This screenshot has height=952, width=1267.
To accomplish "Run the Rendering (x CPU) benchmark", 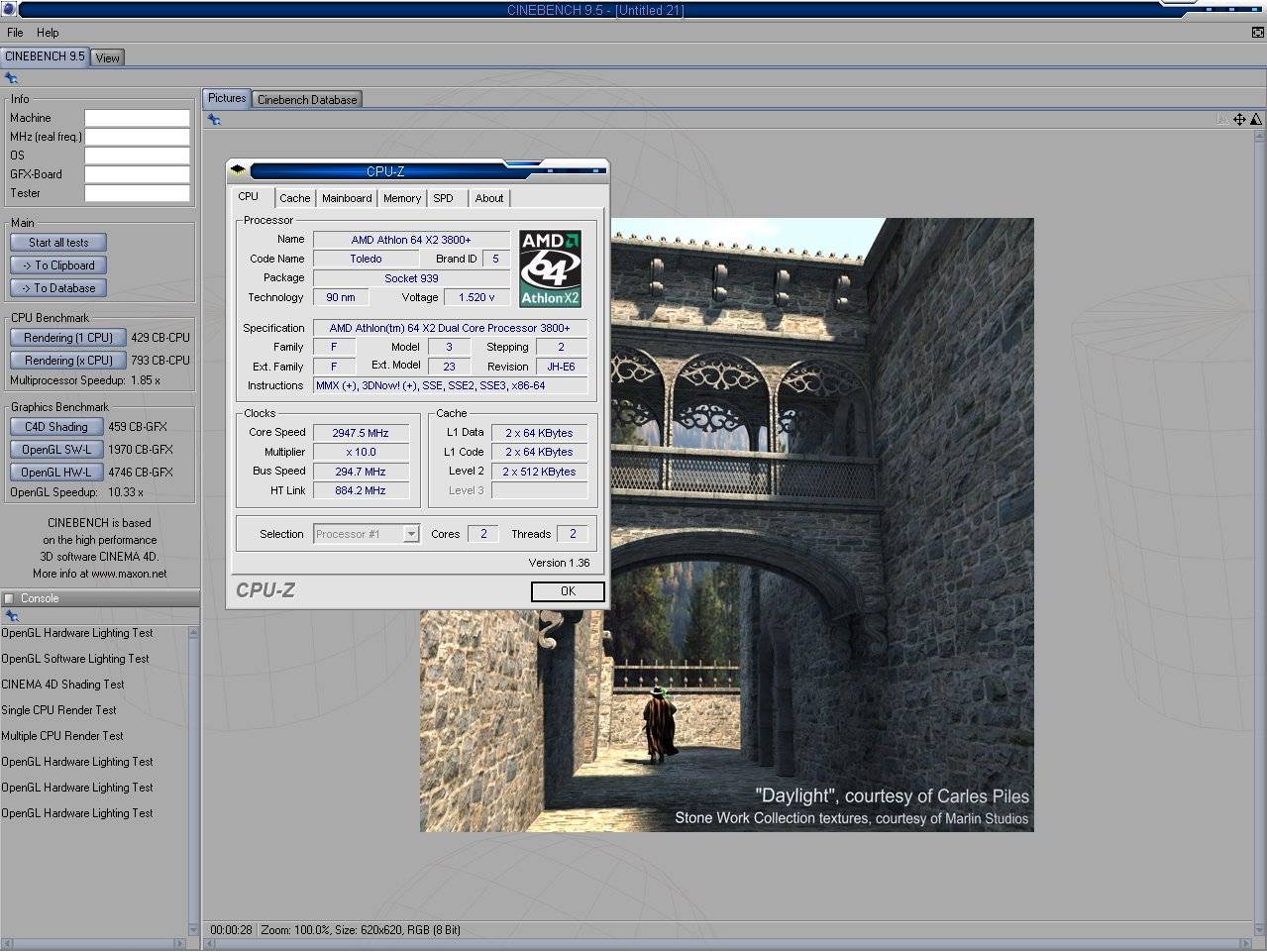I will pos(68,361).
